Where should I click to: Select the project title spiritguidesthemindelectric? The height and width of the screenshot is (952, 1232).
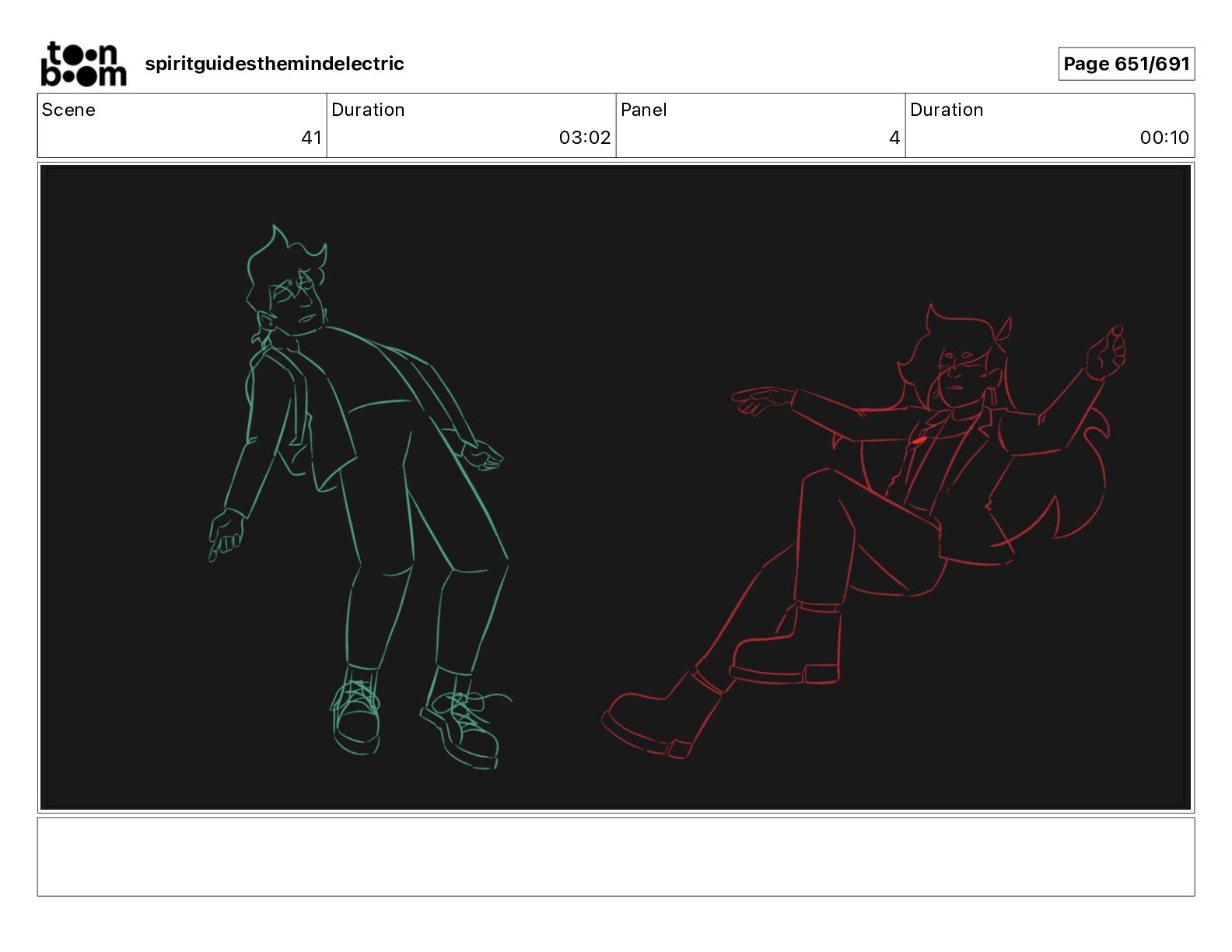[275, 64]
